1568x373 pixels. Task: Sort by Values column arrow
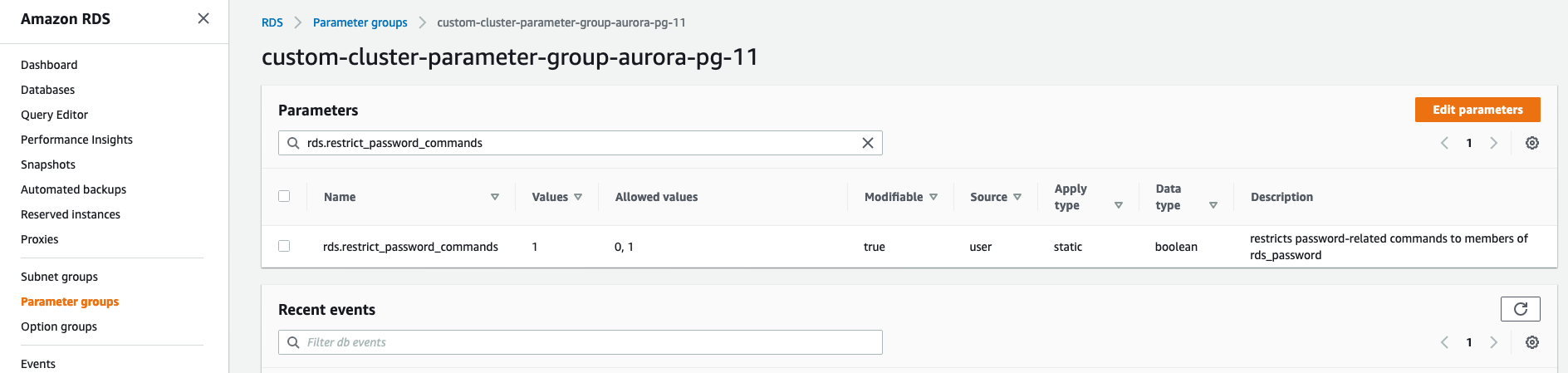pyautogui.click(x=578, y=197)
